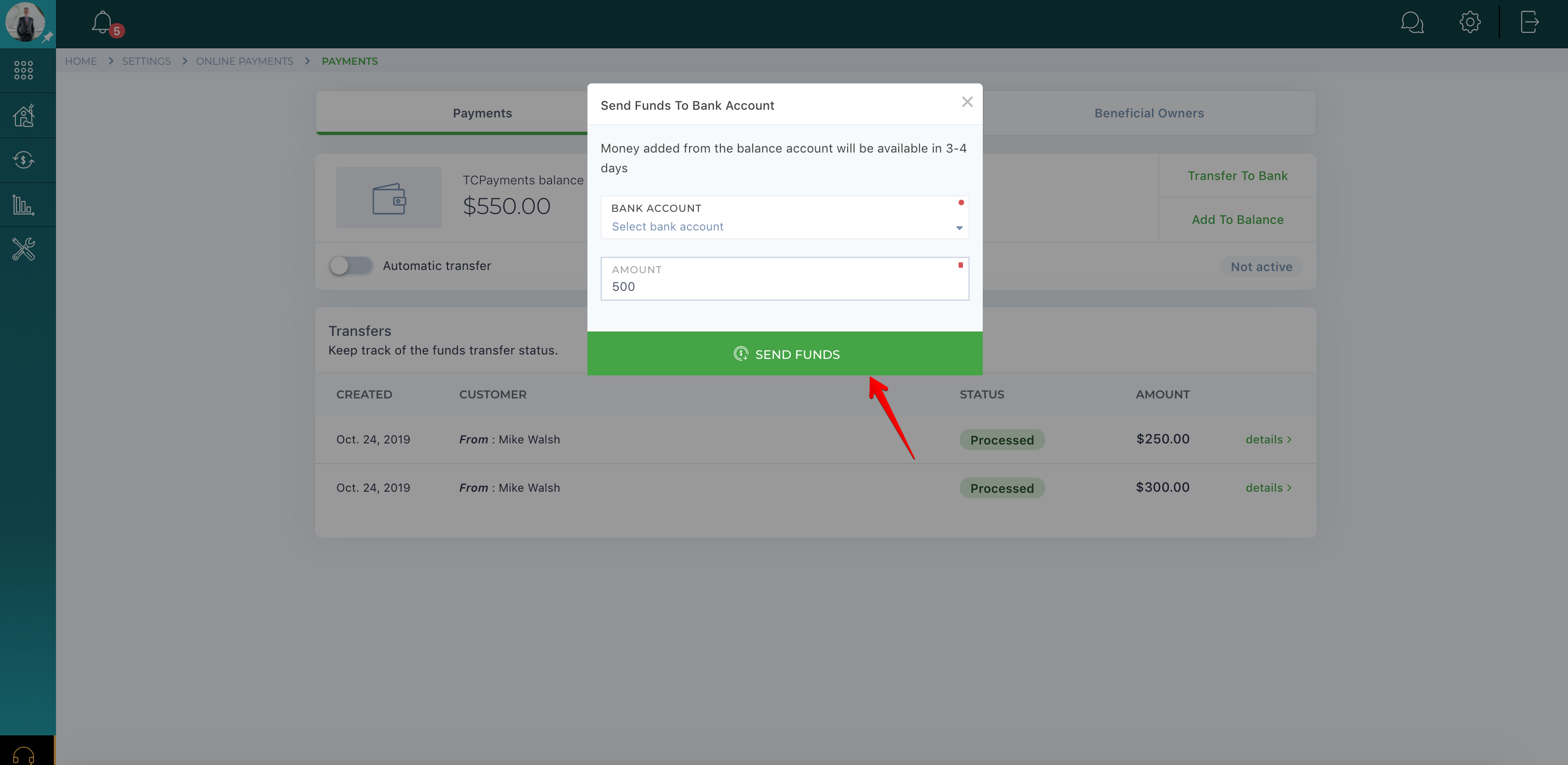Toggle the Automatic transfer switch
Screen dimensions: 1568x765
[350, 266]
